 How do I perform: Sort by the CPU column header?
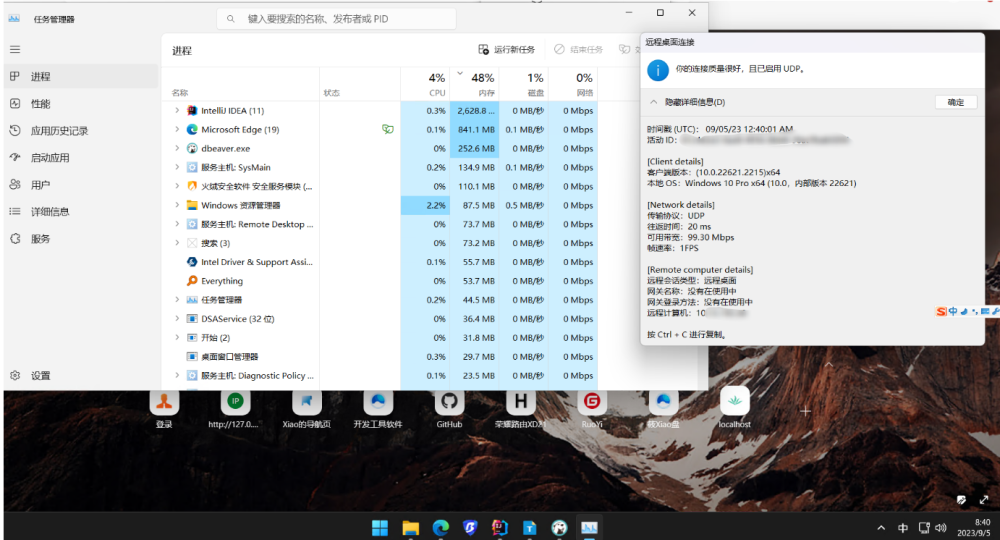[x=426, y=84]
